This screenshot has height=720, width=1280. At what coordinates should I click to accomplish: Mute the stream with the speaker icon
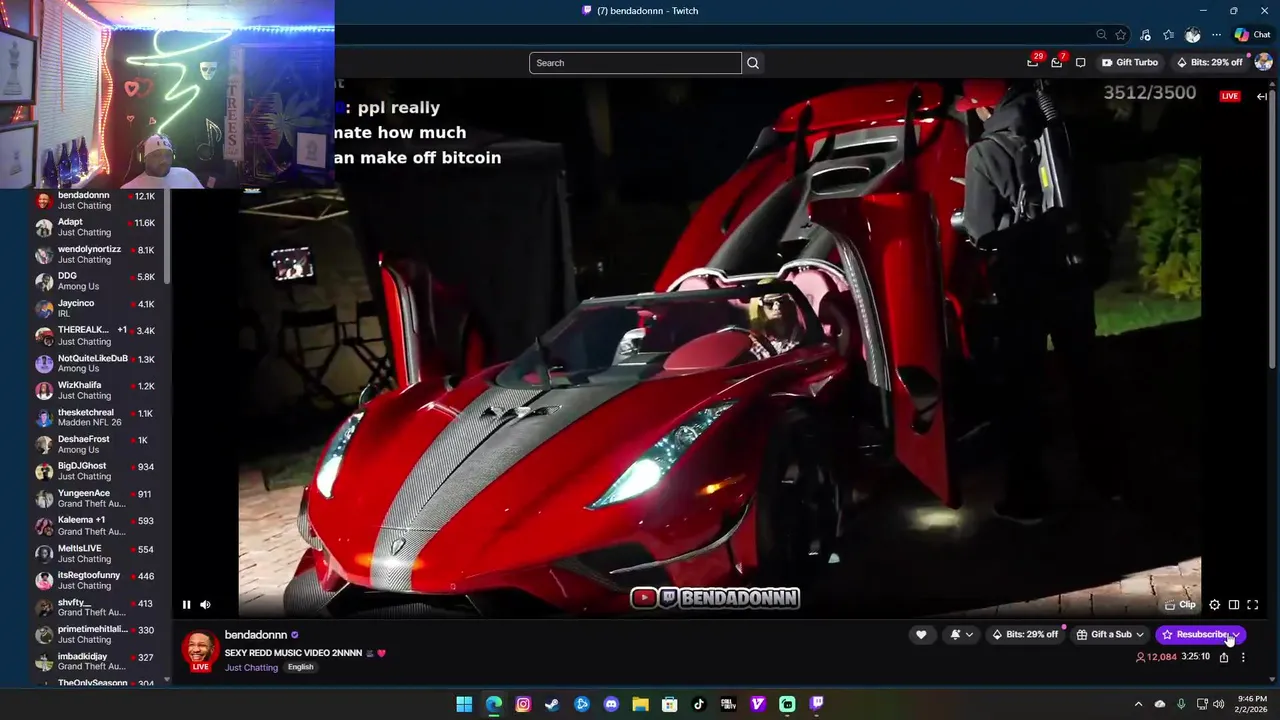(x=205, y=604)
